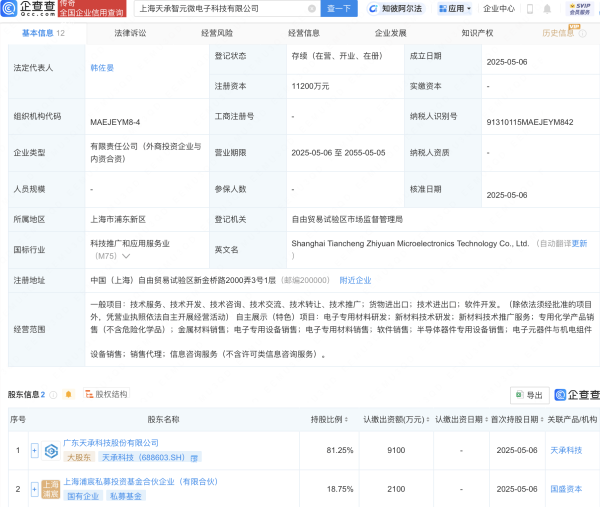Click the 国有企业 tag
This screenshot has height=507, width=600.
83,496
